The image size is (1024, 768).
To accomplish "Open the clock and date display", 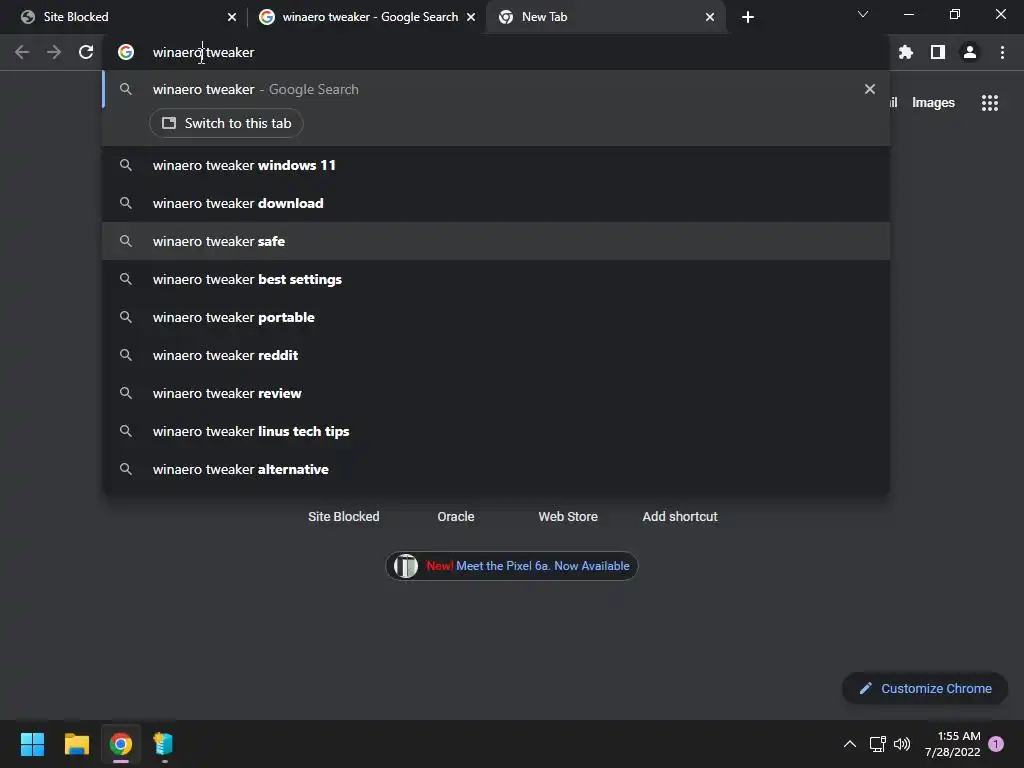I will (953, 744).
